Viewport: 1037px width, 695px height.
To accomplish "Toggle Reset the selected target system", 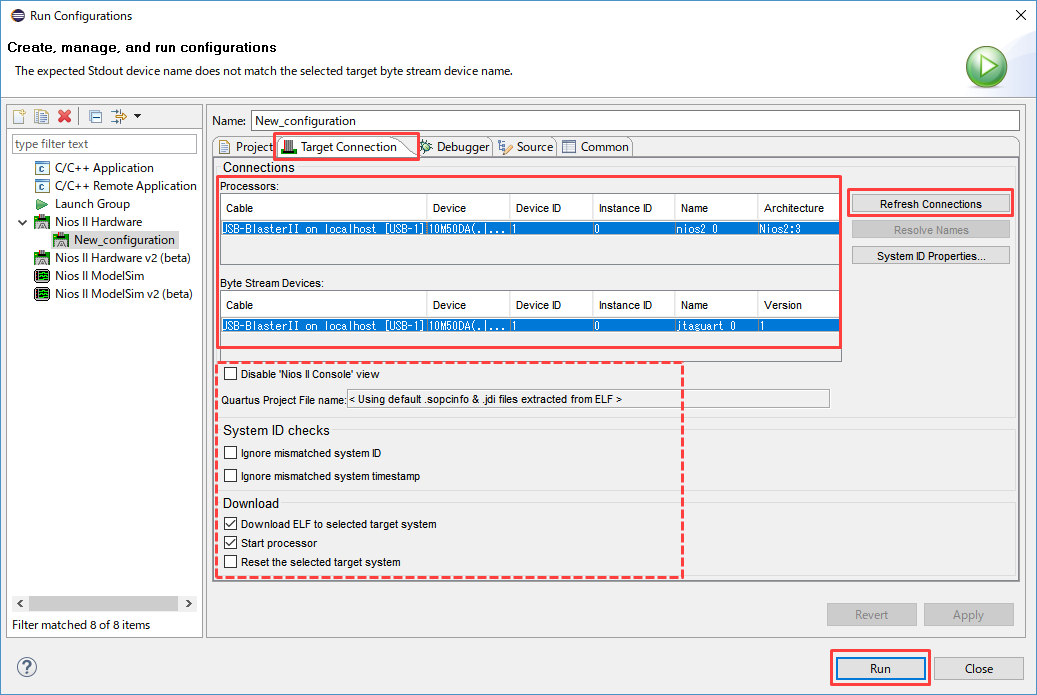I will click(231, 562).
